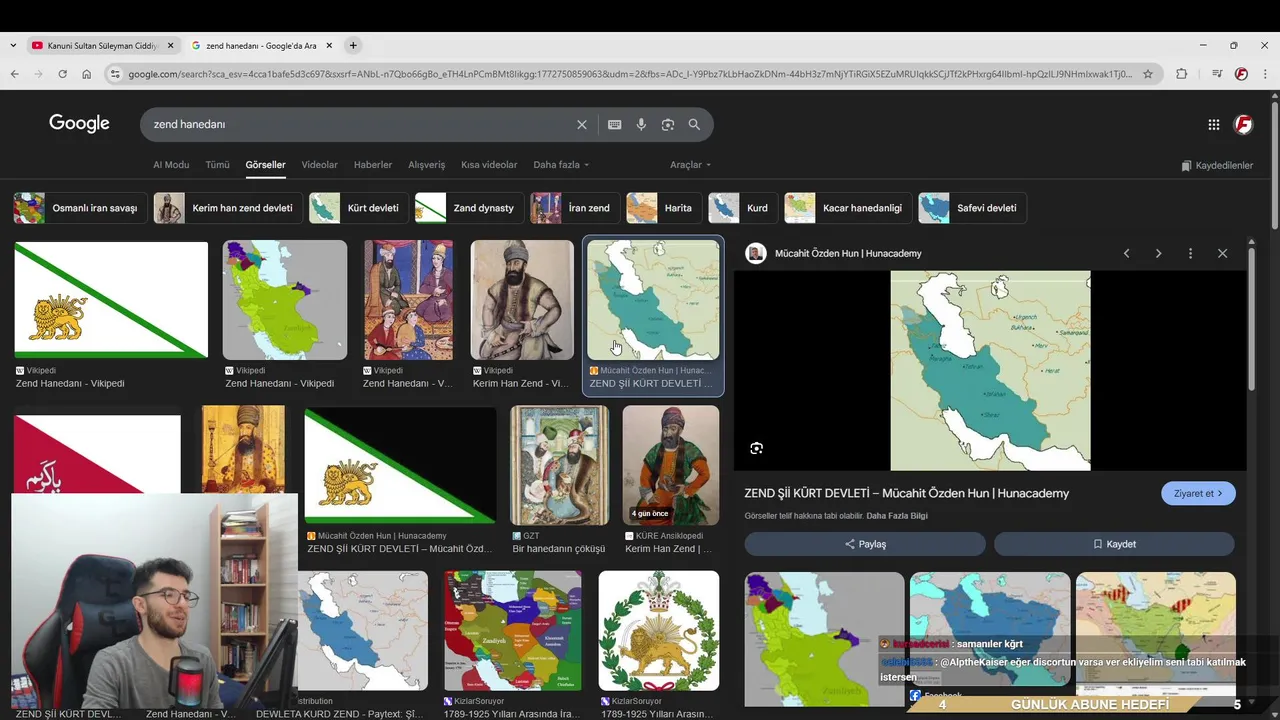The height and width of the screenshot is (720, 1280).
Task: Click the Paylaş share button
Action: coord(865,544)
